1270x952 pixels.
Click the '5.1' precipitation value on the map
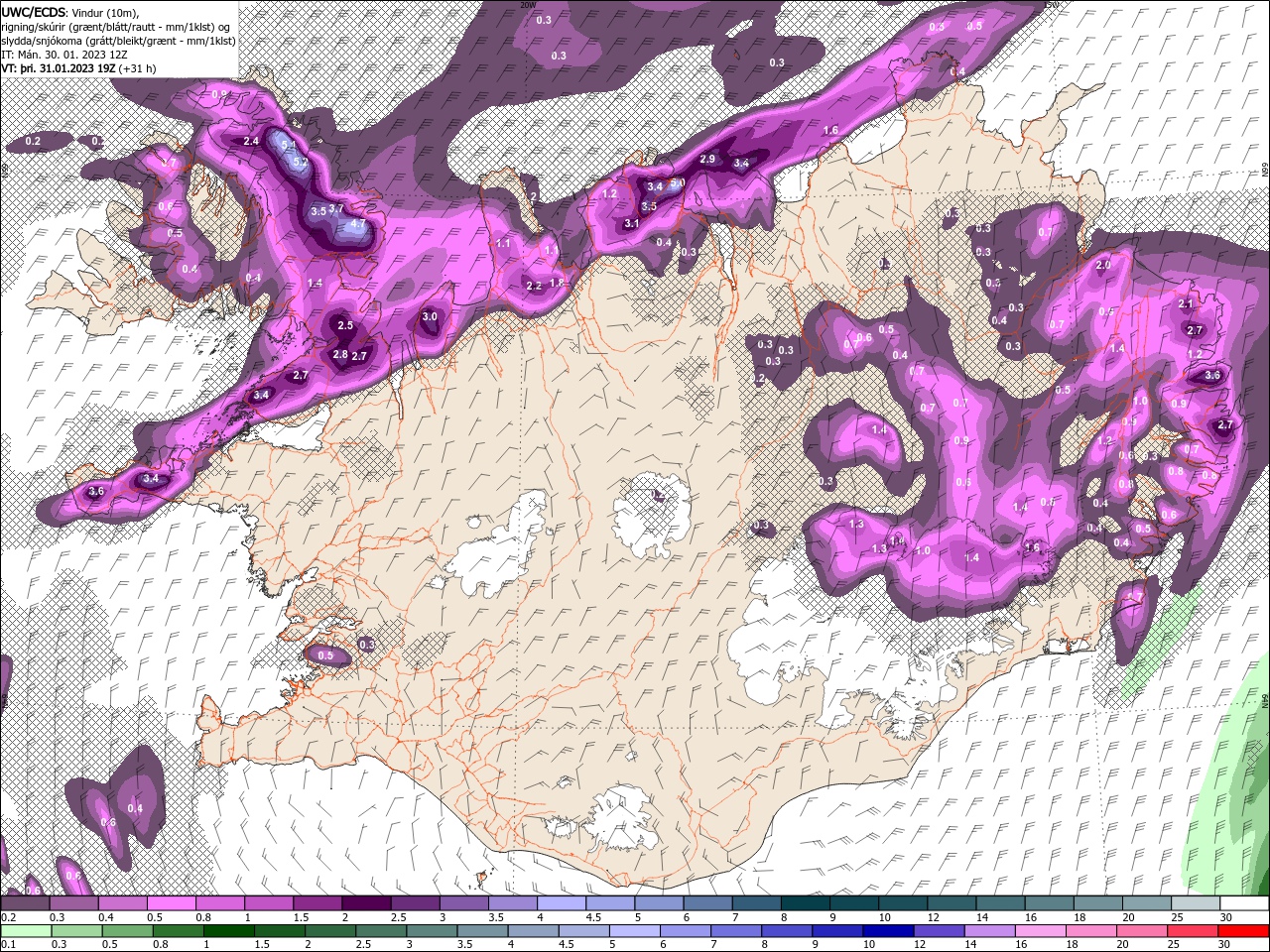click(x=289, y=145)
